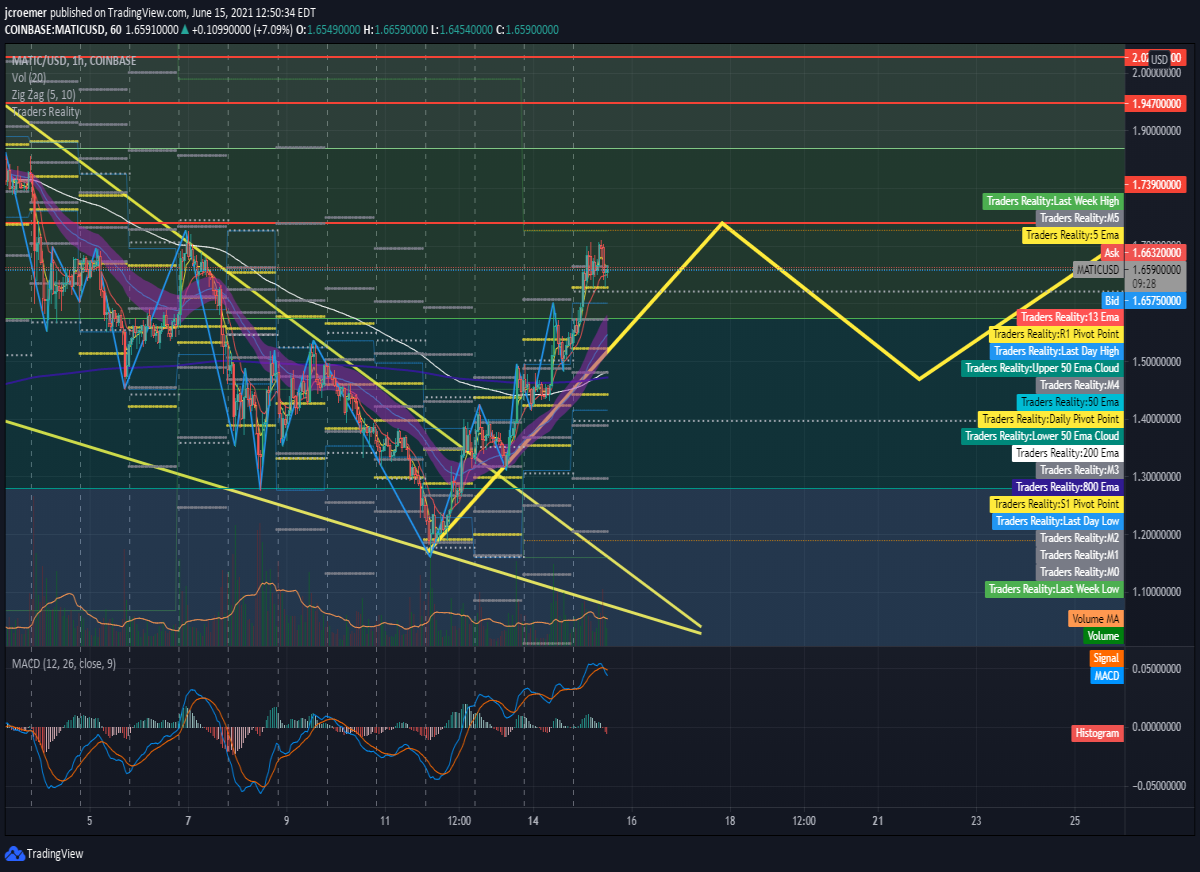The height and width of the screenshot is (872, 1200).
Task: Select the green Last Week High label
Action: 1052,201
